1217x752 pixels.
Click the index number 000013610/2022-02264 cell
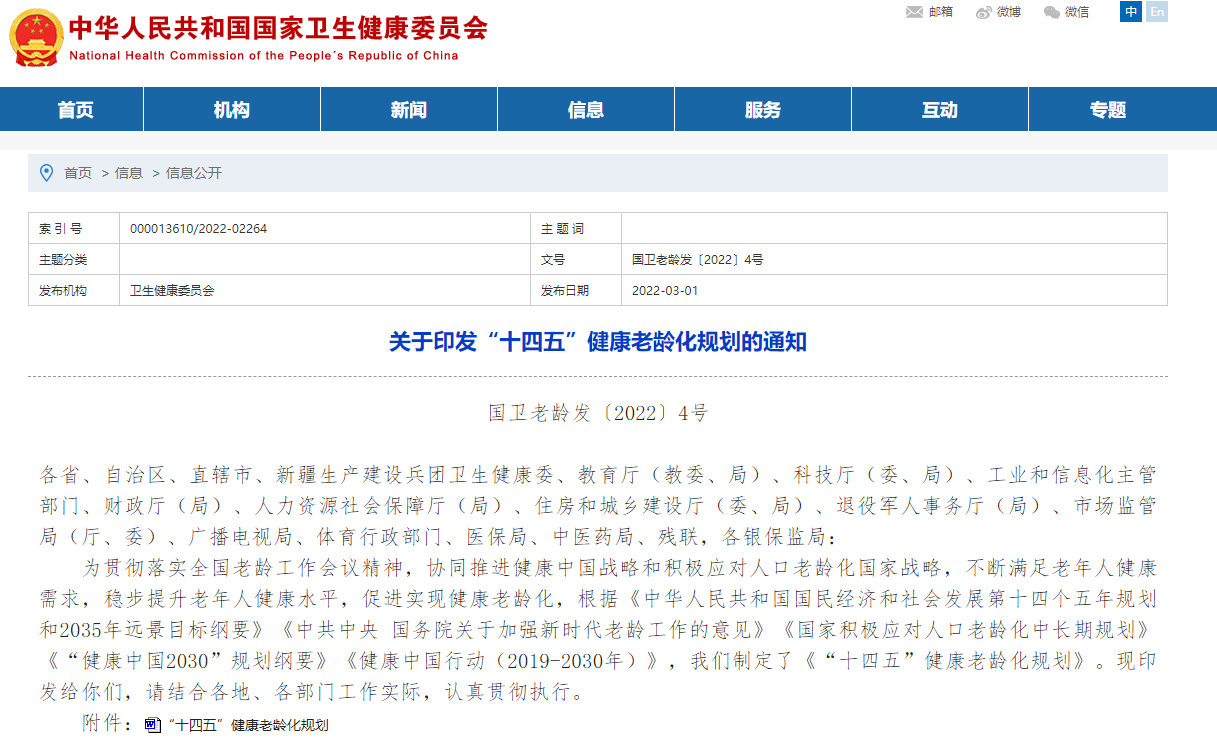click(x=199, y=229)
